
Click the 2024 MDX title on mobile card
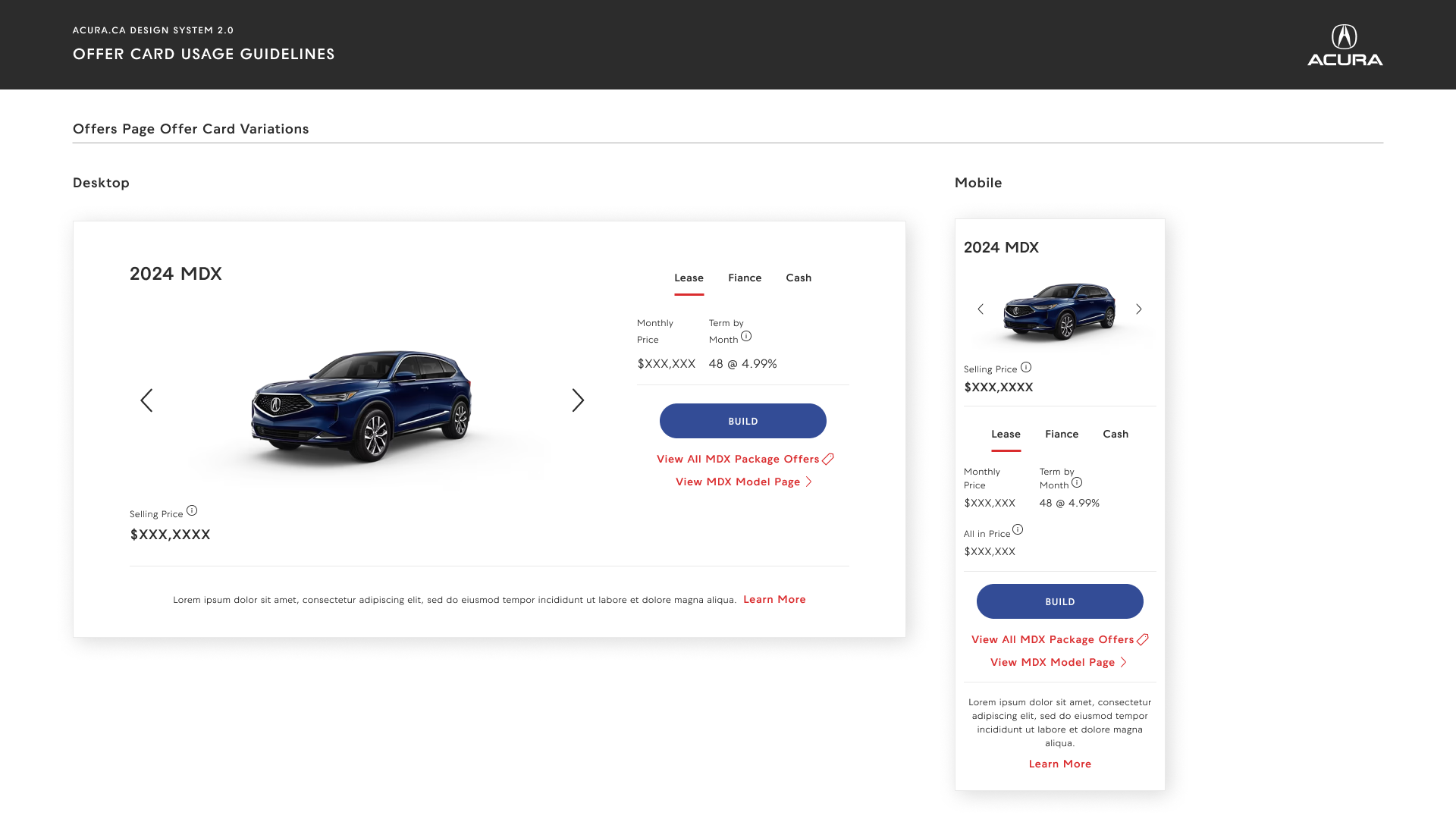(1001, 247)
